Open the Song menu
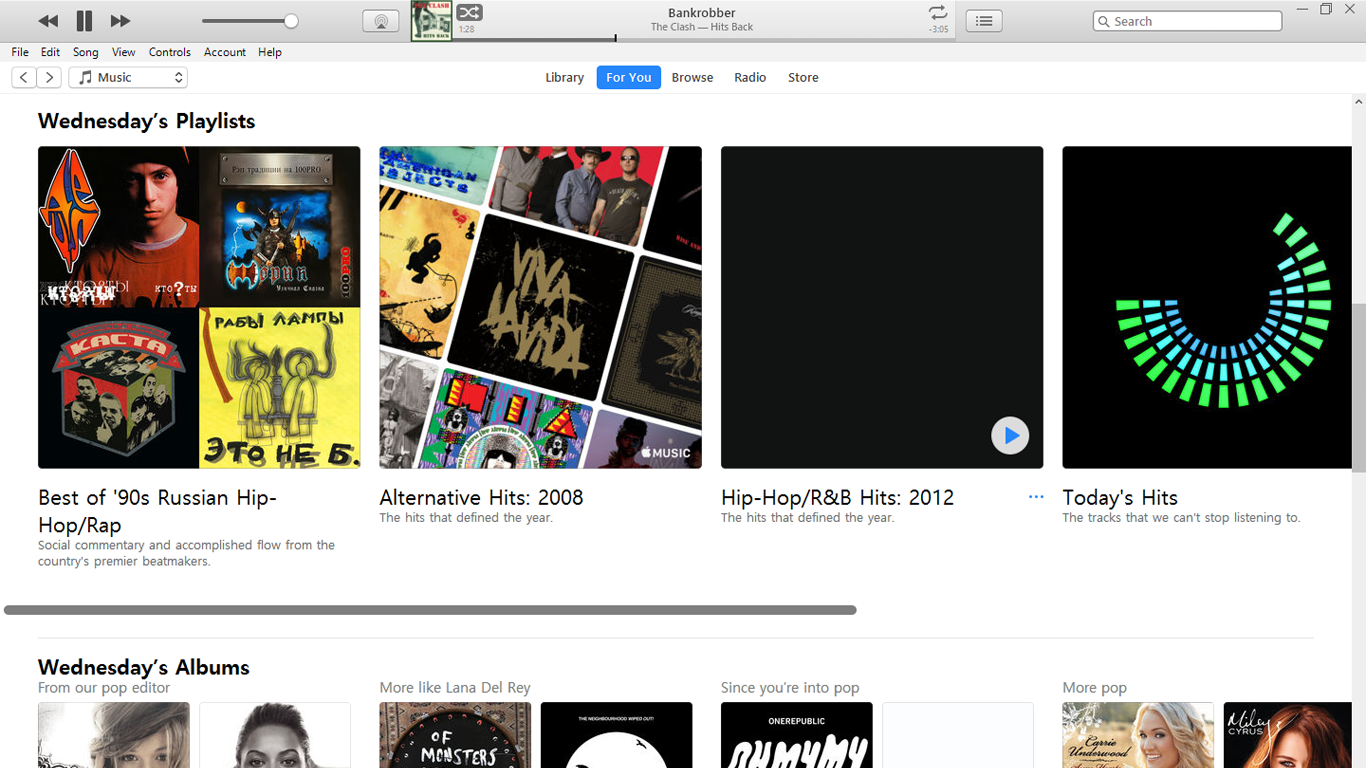Image resolution: width=1366 pixels, height=768 pixels. pos(86,52)
